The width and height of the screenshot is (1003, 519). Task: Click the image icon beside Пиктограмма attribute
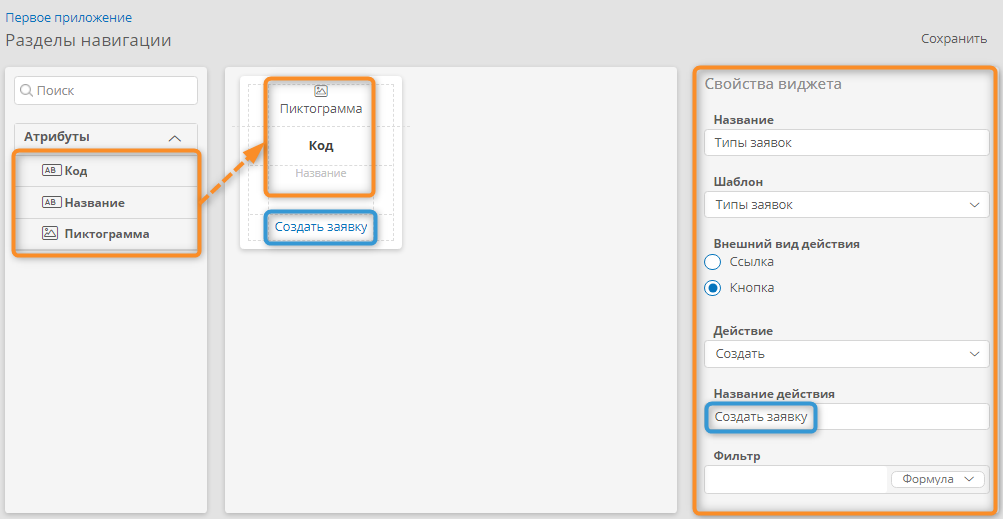tap(51, 234)
